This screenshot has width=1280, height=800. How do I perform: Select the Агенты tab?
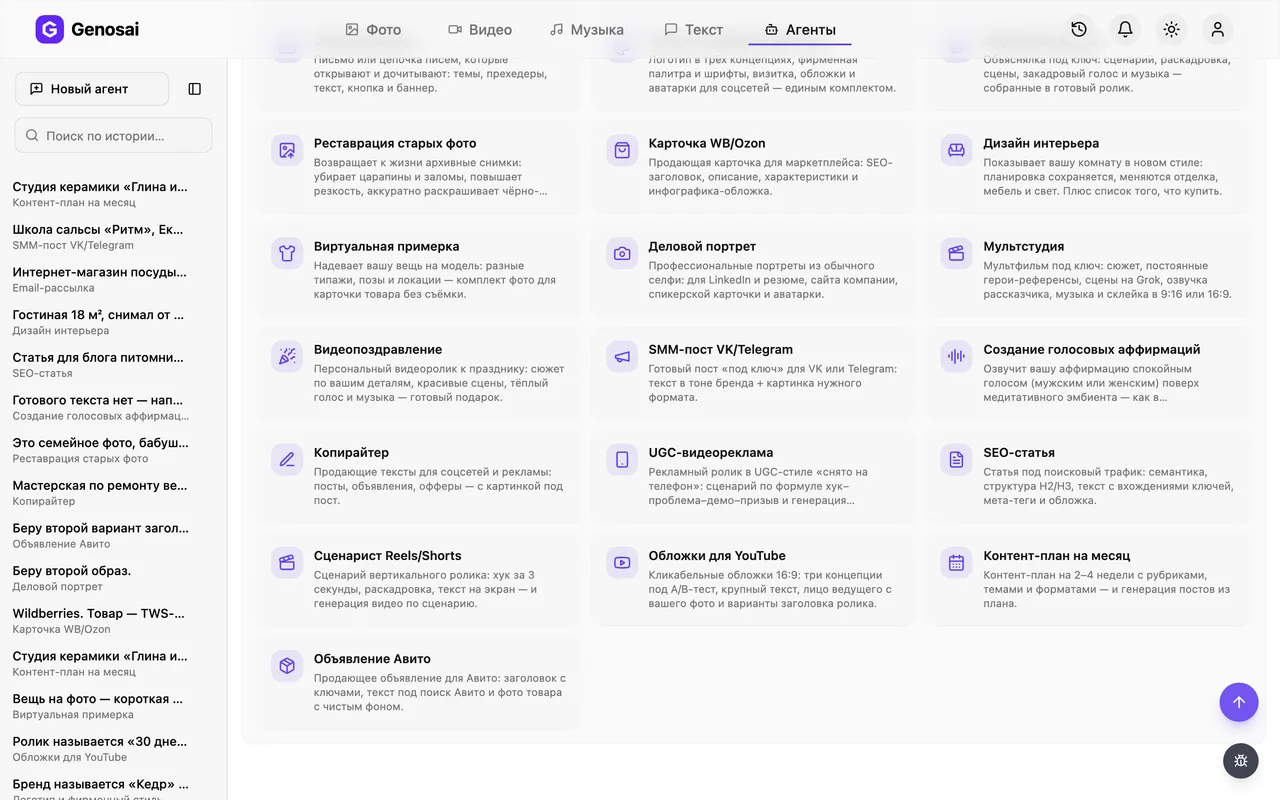pyautogui.click(x=800, y=29)
